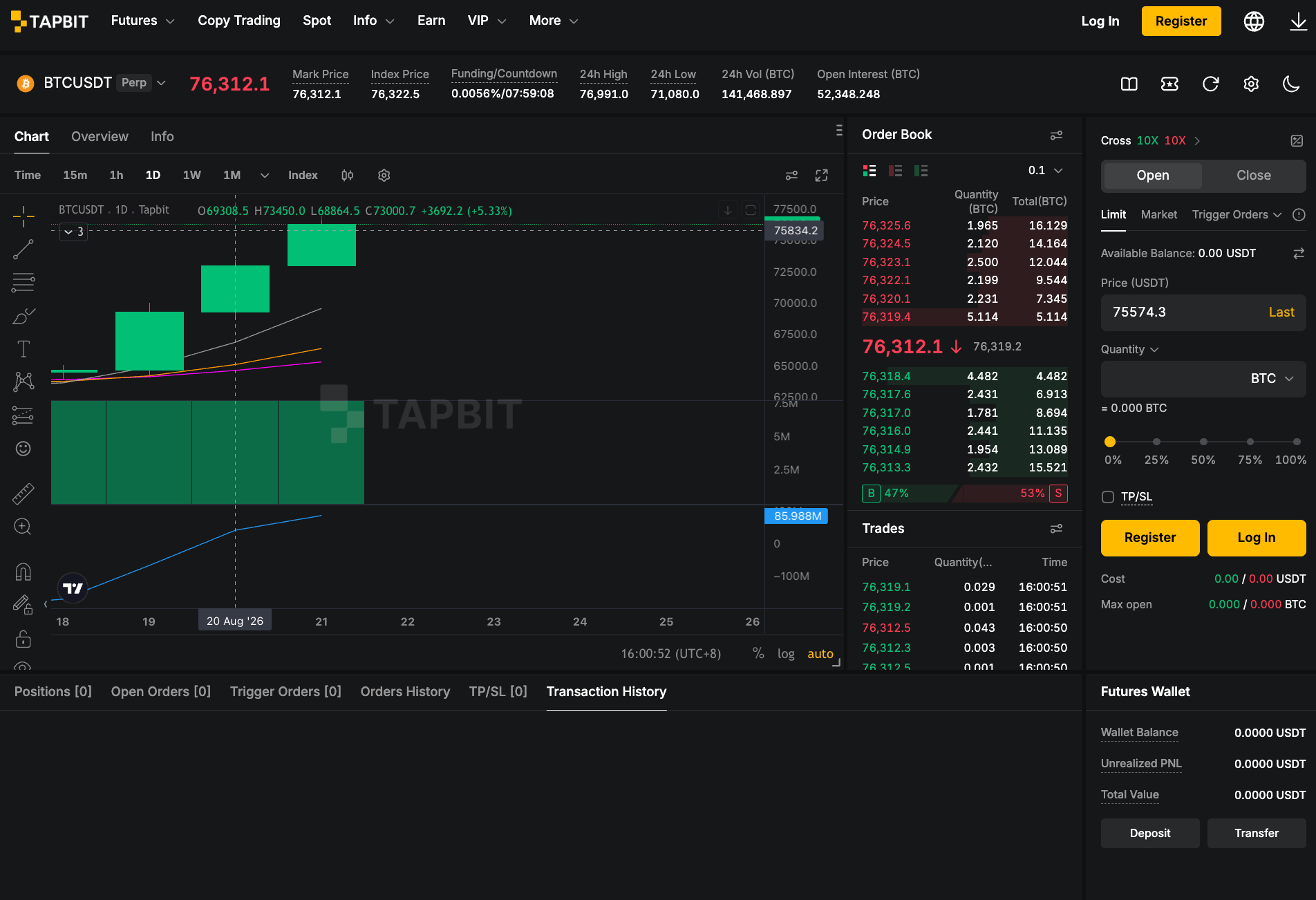Open the BTCUSDT pair selector dropdown
The image size is (1316, 900).
pyautogui.click(x=161, y=83)
